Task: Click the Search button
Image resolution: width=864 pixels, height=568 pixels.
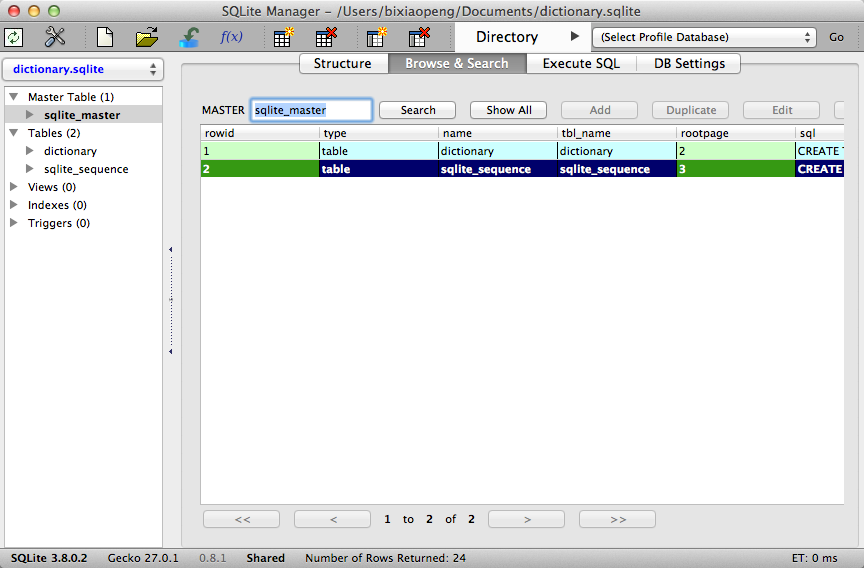Action: point(418,110)
